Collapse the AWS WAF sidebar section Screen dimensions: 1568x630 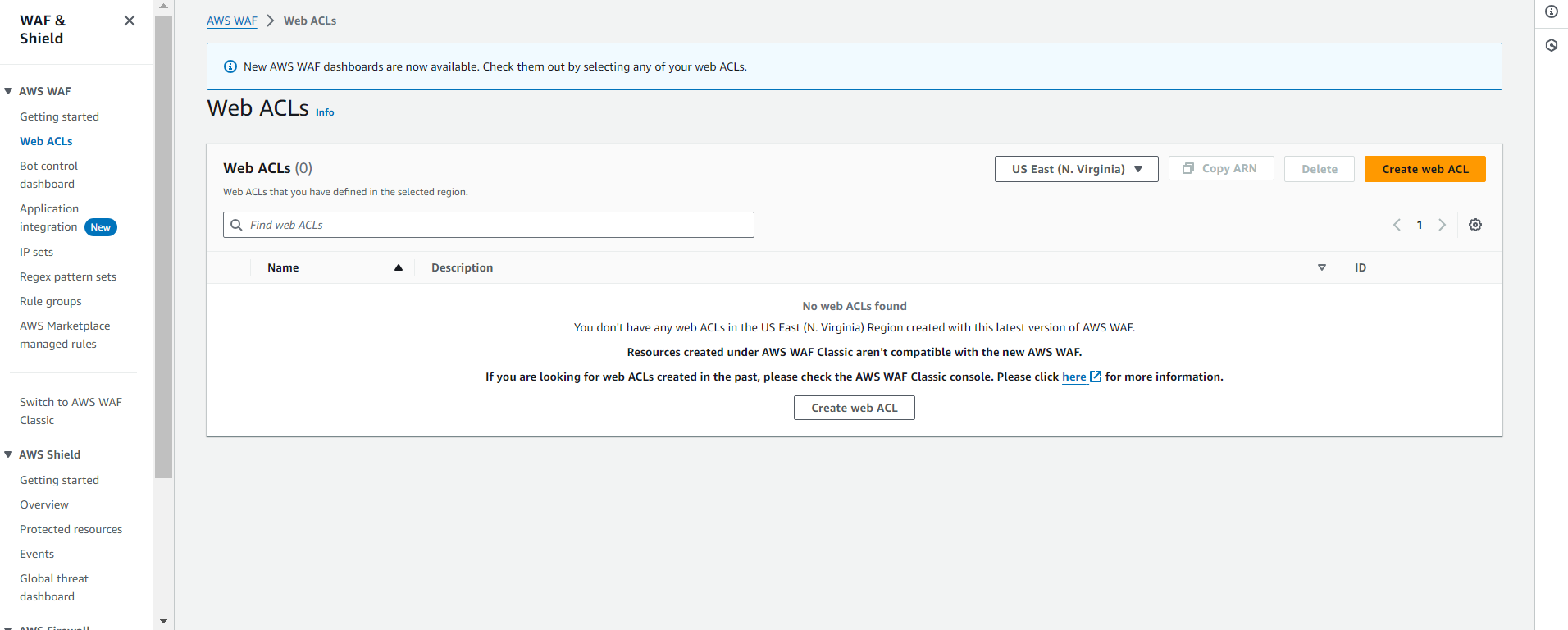pyautogui.click(x=8, y=91)
